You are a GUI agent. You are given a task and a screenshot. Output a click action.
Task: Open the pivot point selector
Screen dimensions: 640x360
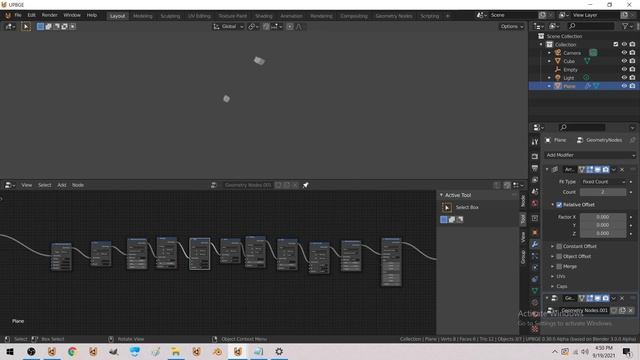[253, 27]
